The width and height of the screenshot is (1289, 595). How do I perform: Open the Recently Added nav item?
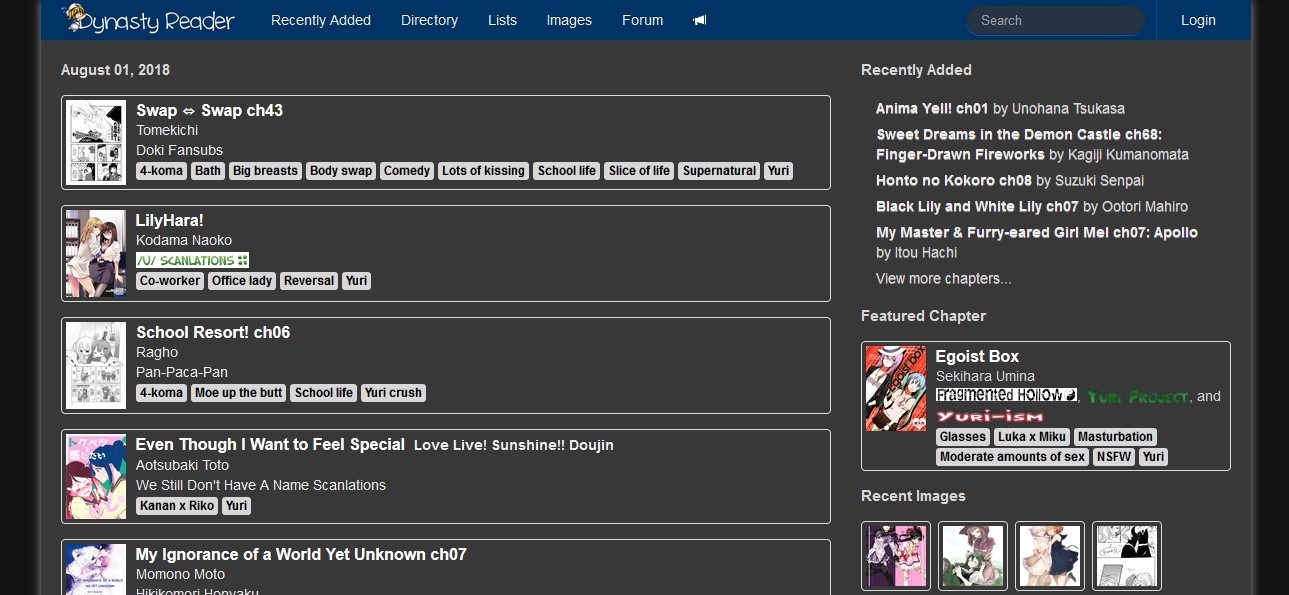point(321,20)
